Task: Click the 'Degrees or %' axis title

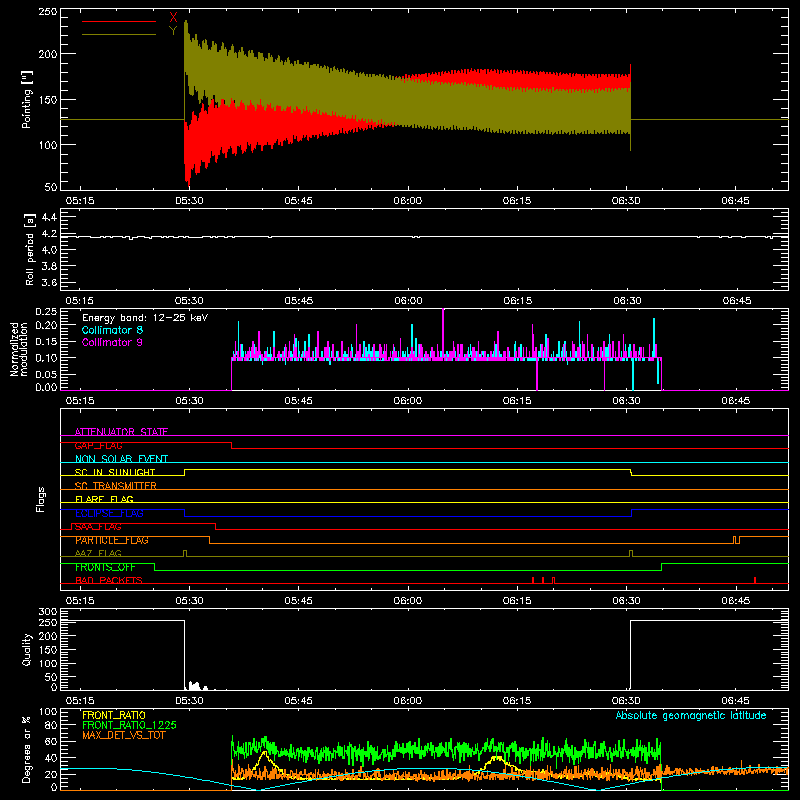Action: click(x=26, y=749)
